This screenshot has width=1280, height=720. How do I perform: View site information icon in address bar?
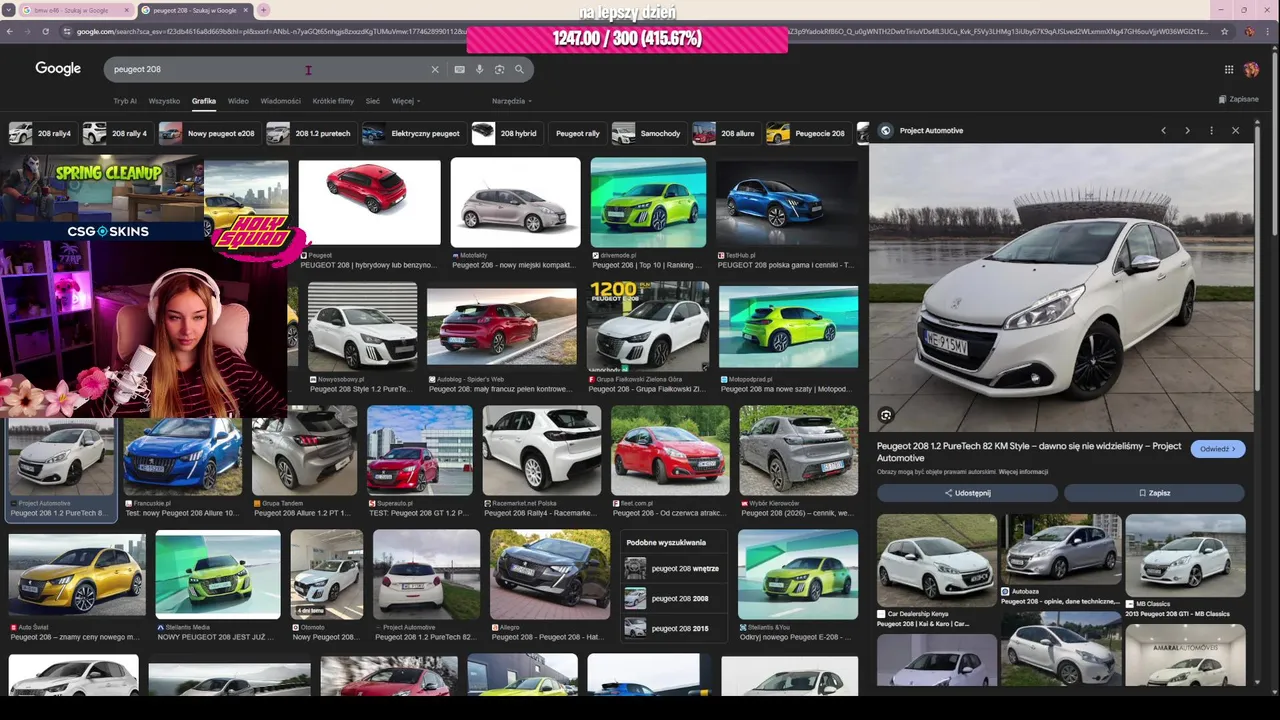(67, 32)
